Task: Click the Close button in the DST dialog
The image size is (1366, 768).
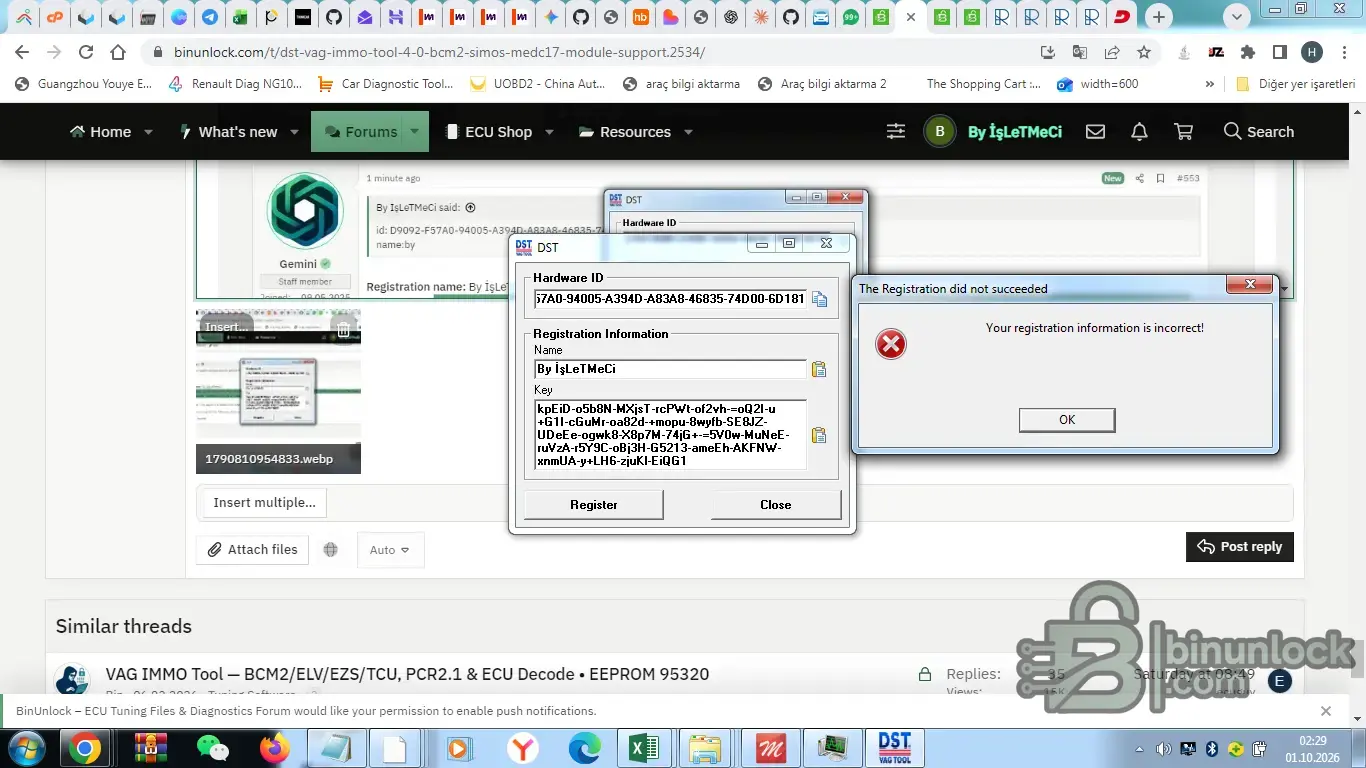Action: tap(775, 505)
